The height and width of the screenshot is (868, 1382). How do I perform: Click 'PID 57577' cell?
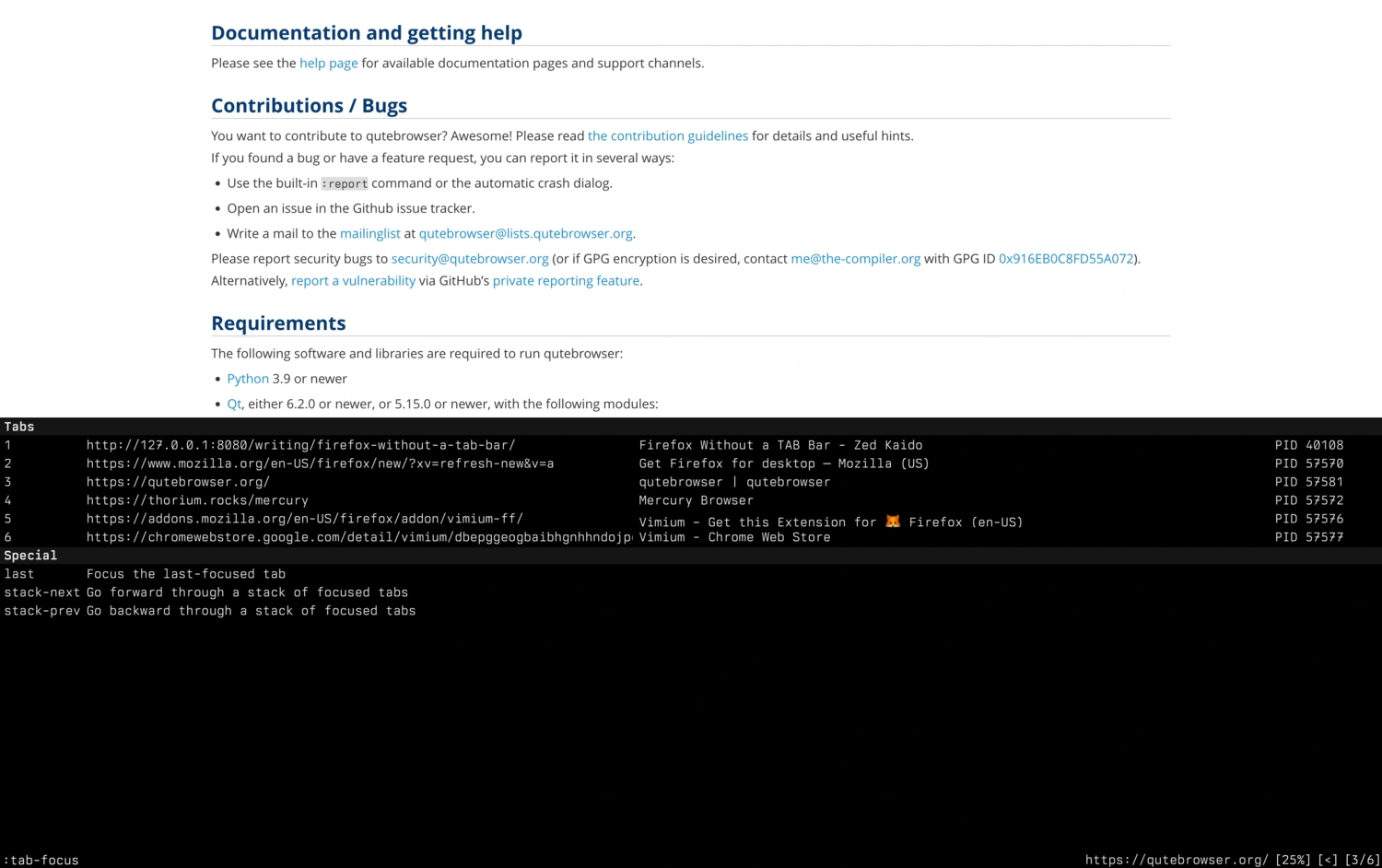(1309, 537)
